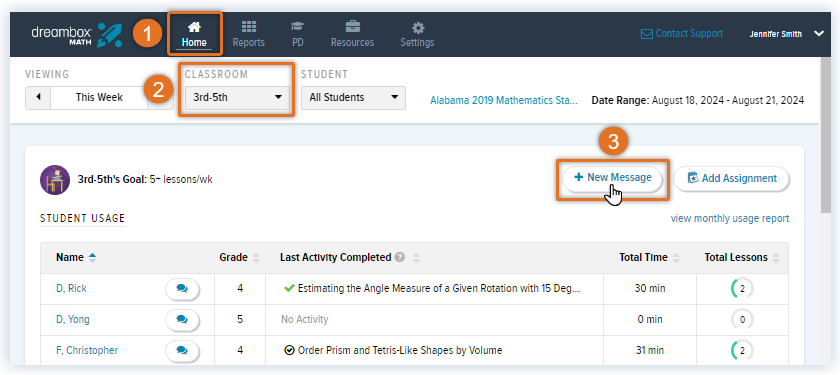Click the Contact Support link
The width and height of the screenshot is (840, 375).
coord(682,34)
